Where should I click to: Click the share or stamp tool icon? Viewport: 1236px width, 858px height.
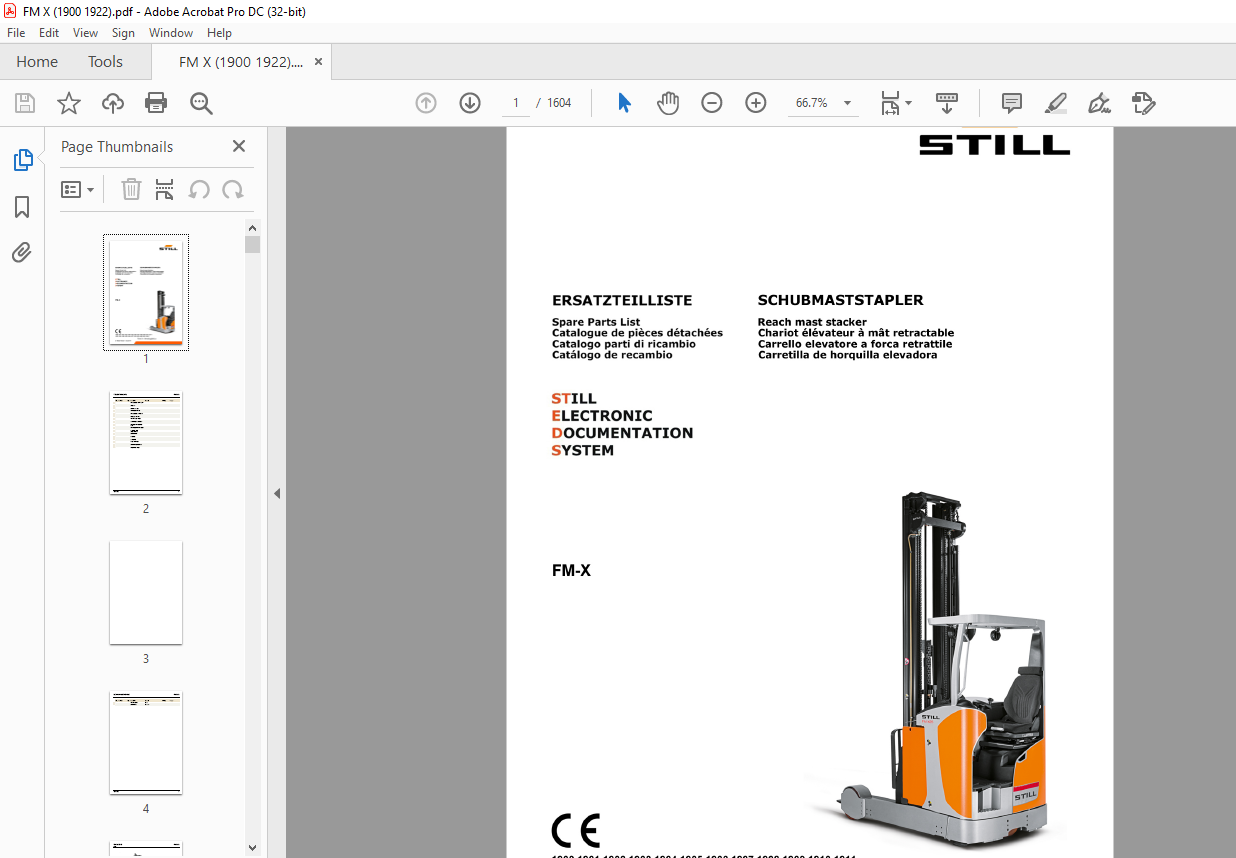[1143, 103]
